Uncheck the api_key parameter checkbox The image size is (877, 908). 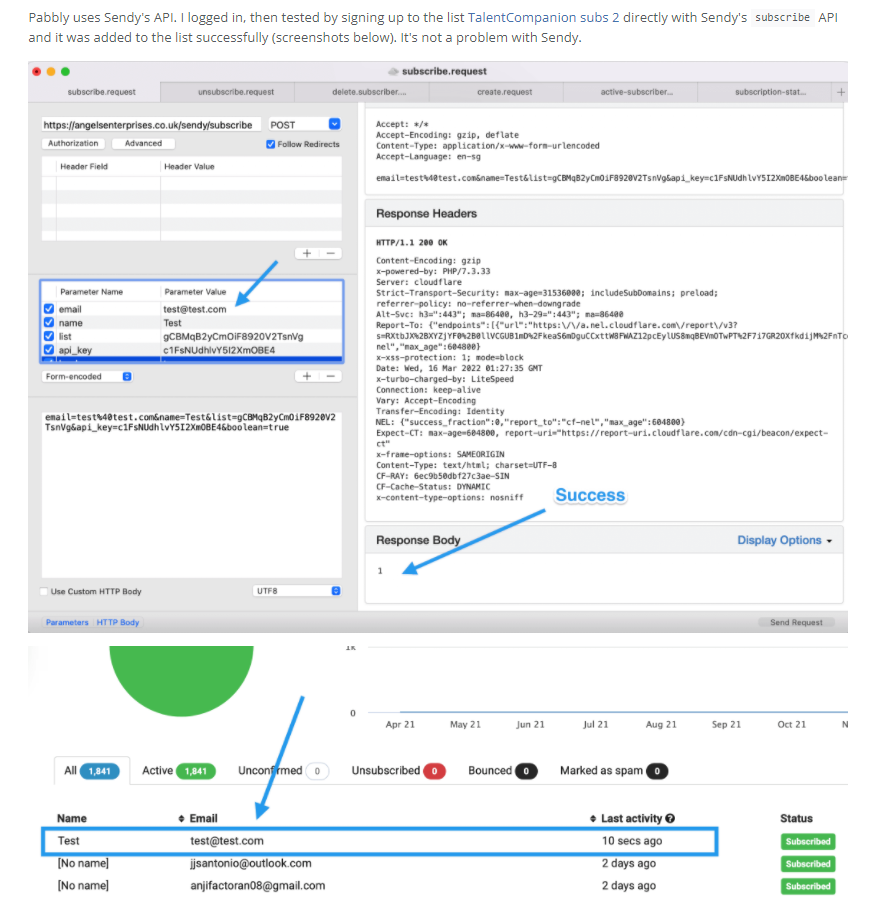coord(49,350)
